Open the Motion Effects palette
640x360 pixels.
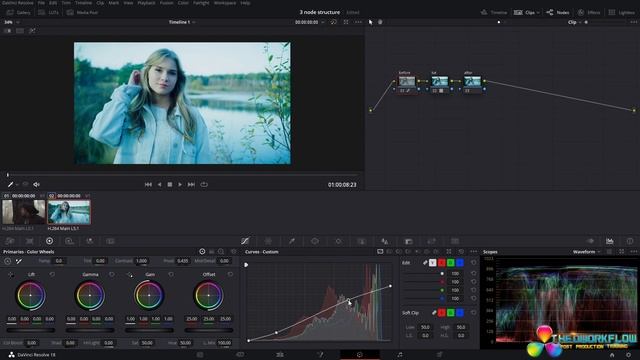[110, 241]
